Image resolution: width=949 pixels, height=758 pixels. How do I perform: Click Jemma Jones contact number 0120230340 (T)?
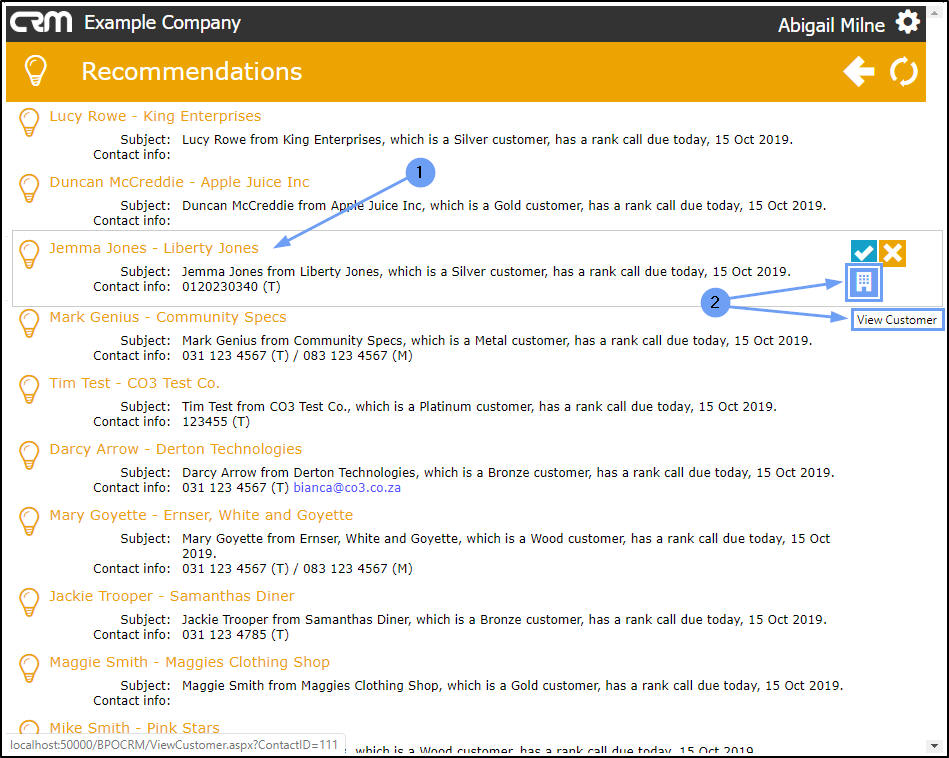[231, 286]
